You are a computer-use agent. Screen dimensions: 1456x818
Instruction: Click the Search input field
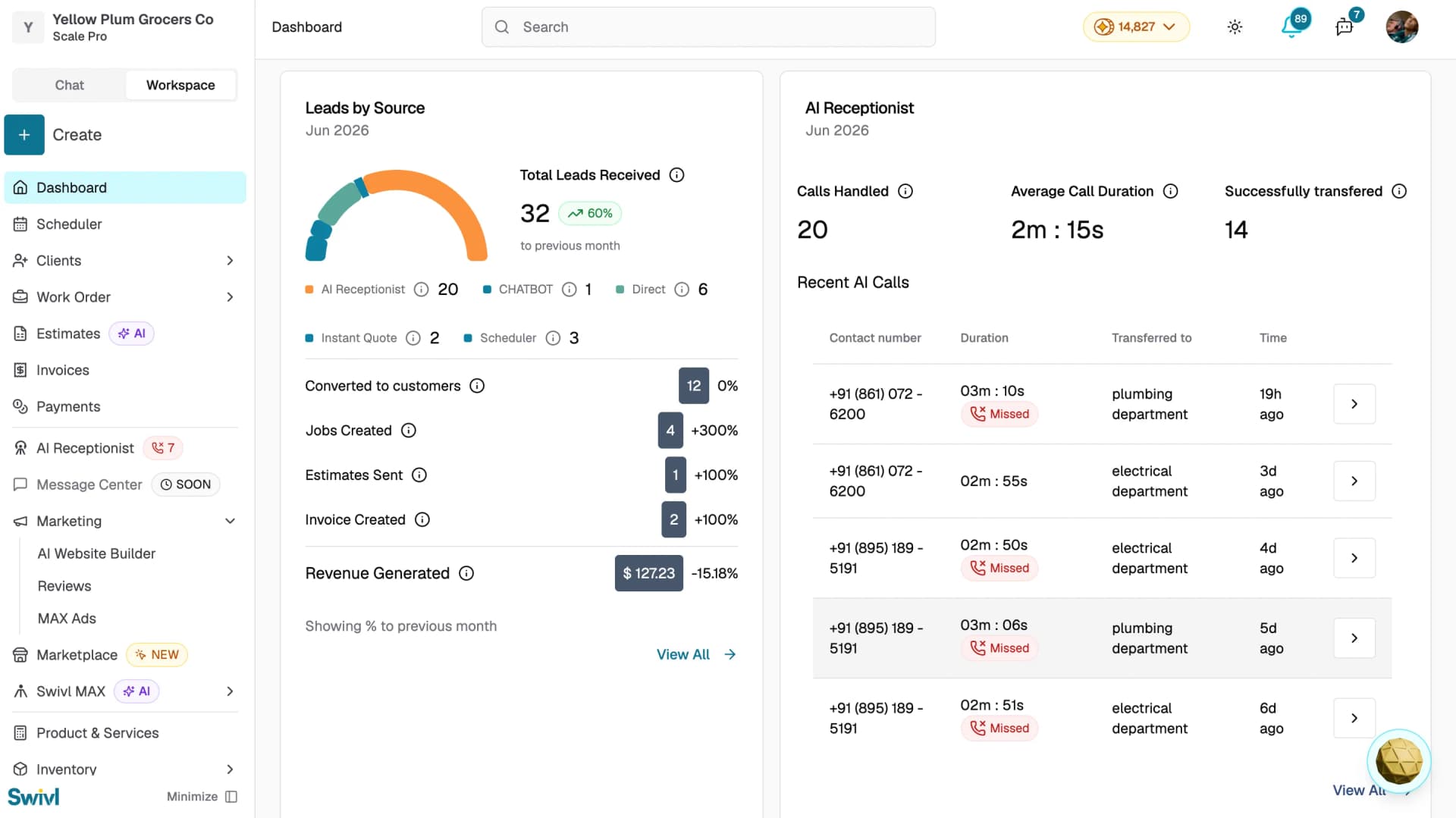pos(708,27)
